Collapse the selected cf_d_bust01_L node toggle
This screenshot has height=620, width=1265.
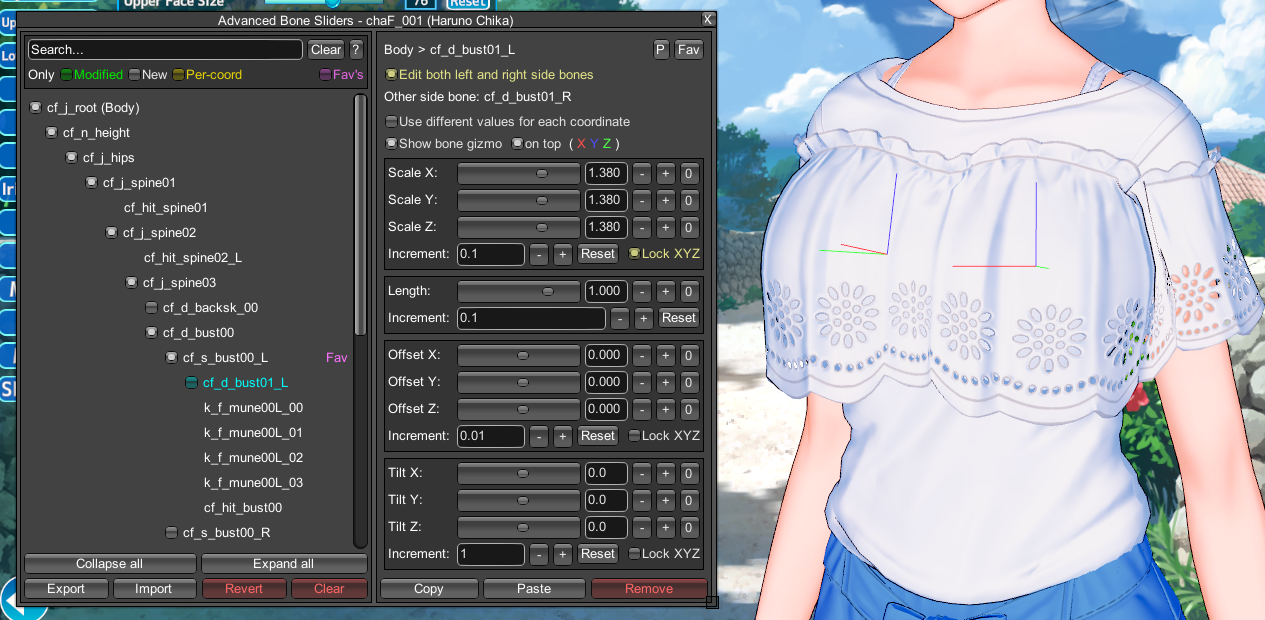point(192,382)
